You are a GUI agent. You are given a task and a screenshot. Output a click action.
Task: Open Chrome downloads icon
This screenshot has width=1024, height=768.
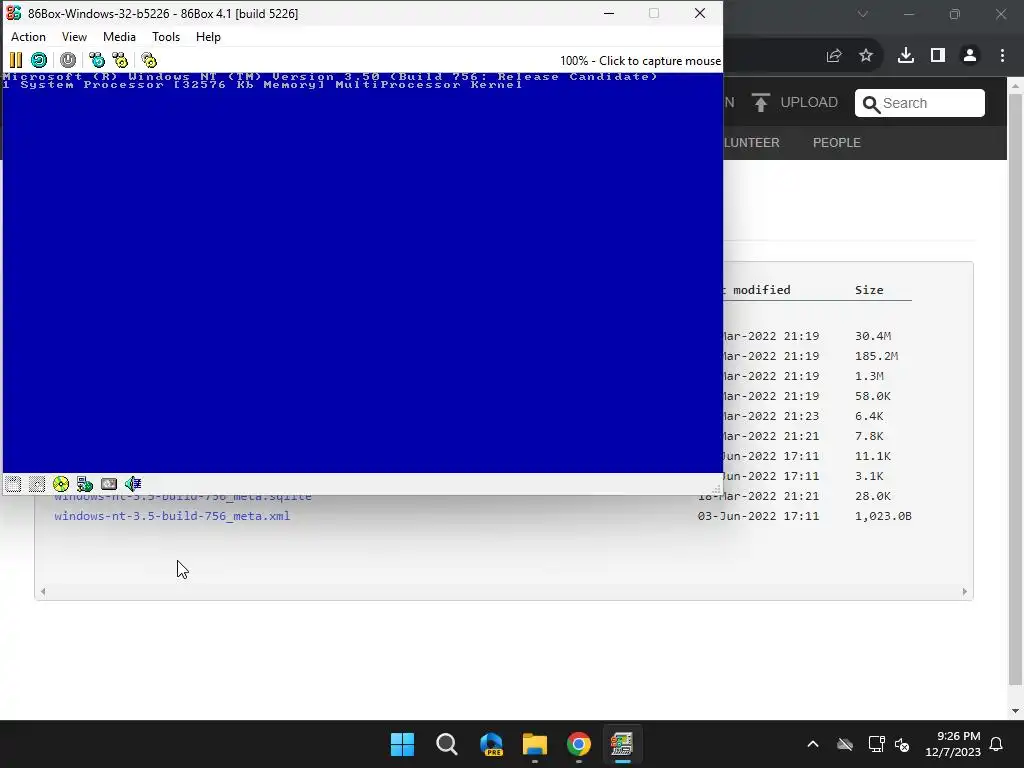(906, 56)
